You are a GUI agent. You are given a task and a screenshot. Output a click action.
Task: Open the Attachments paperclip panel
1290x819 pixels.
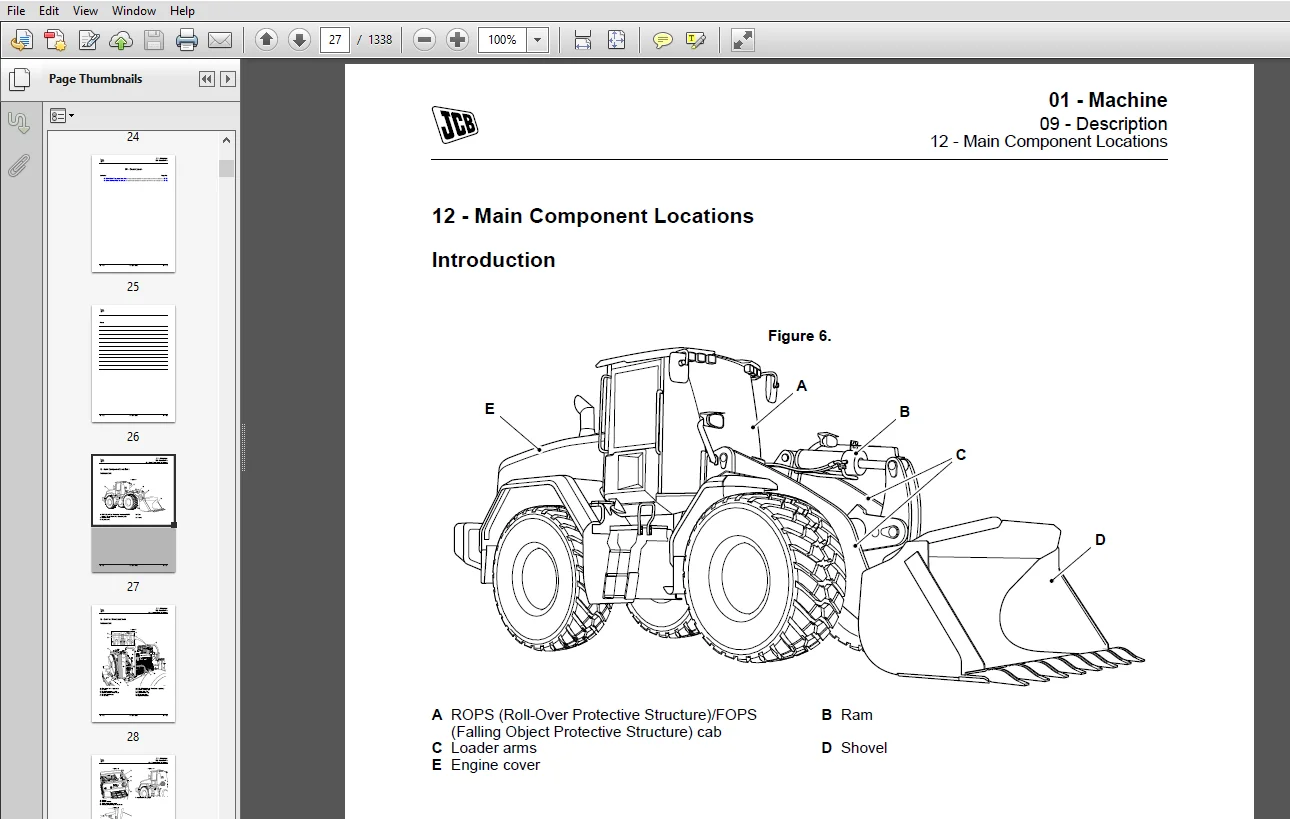pyautogui.click(x=19, y=166)
